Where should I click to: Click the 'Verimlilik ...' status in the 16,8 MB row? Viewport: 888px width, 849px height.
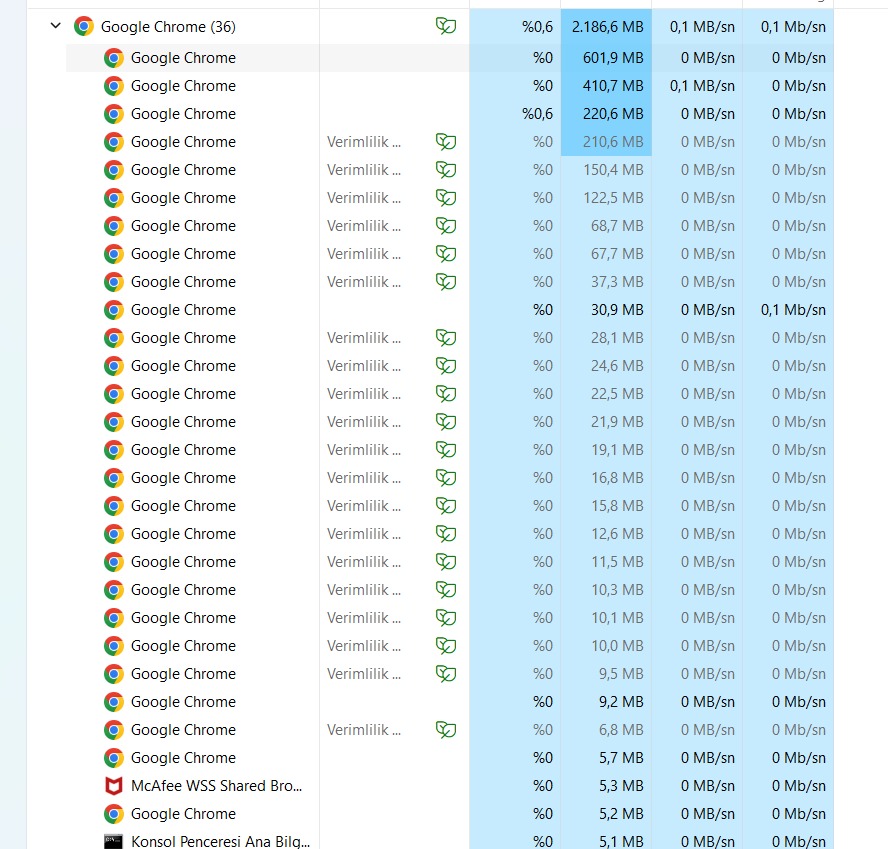364,478
